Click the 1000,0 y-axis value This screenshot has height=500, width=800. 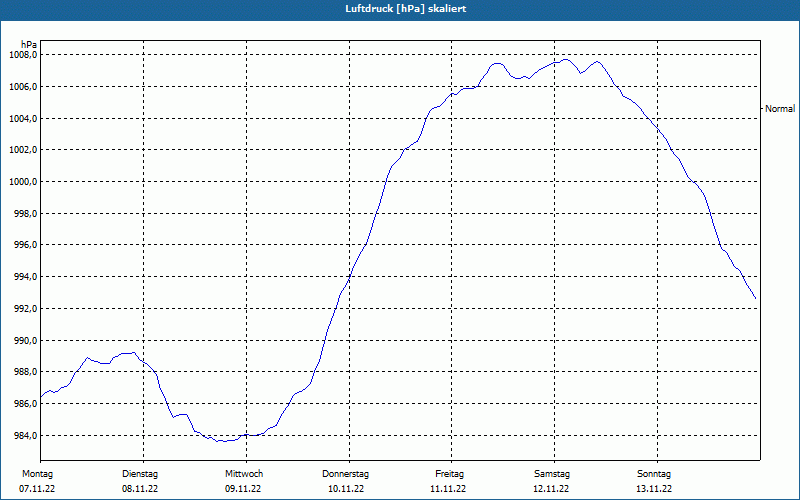tap(23, 182)
